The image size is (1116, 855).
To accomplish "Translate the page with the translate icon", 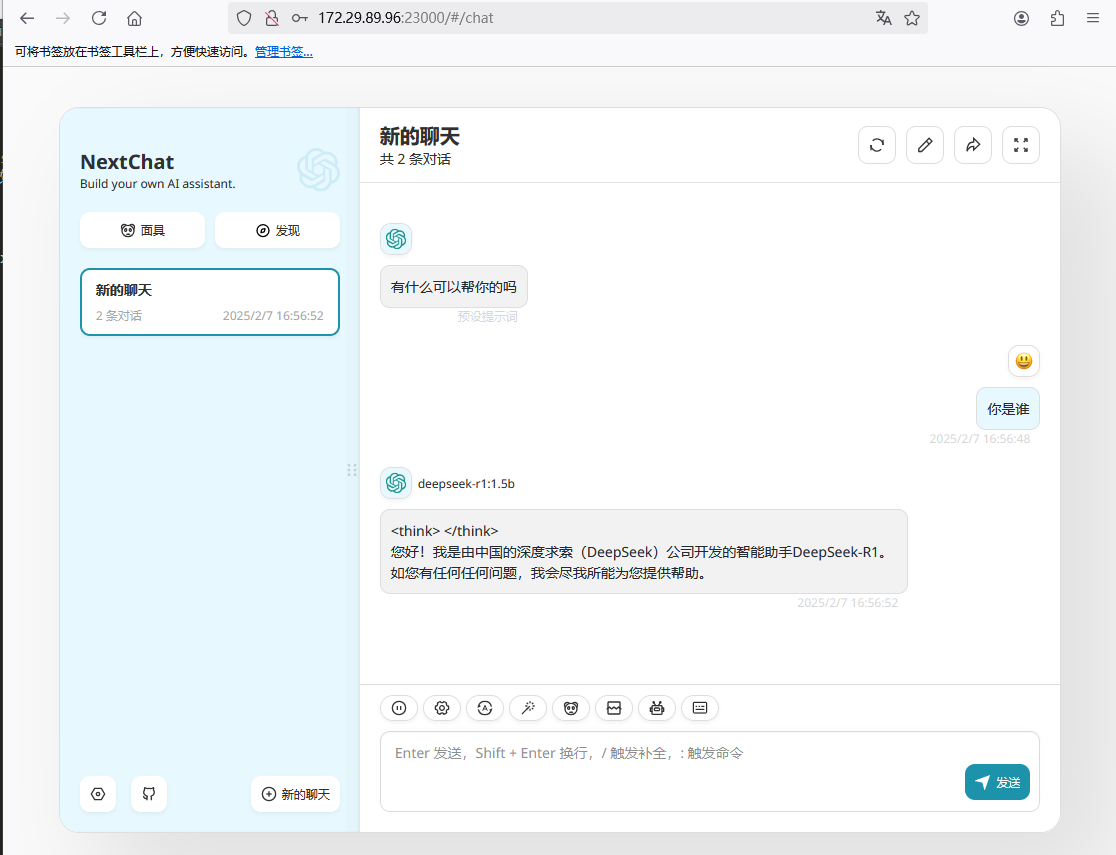I will coord(883,19).
